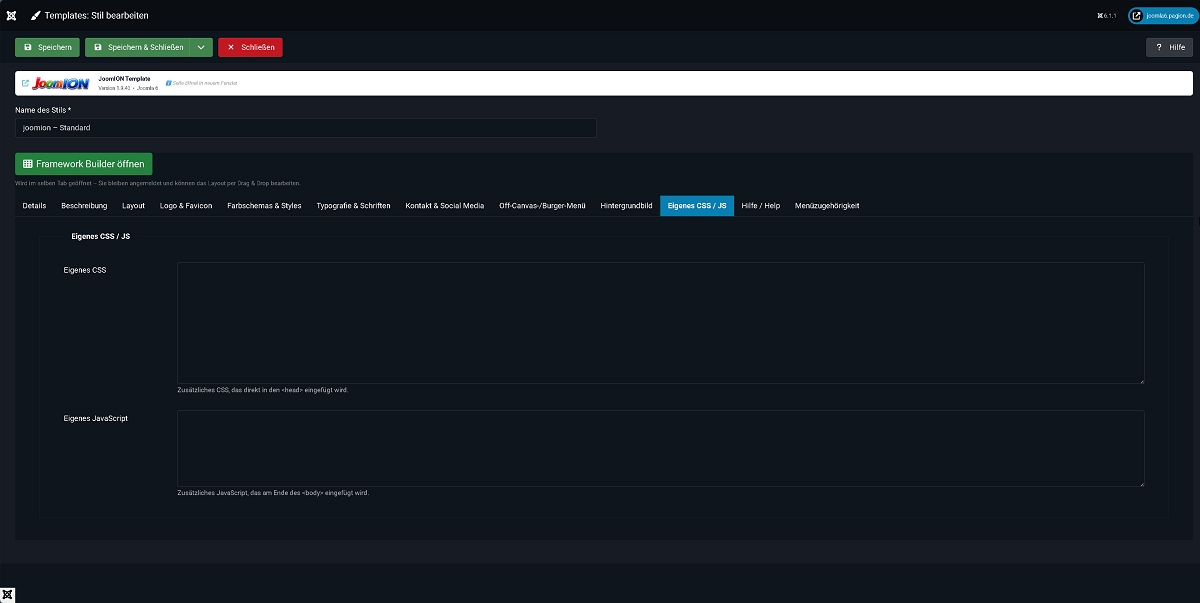Click the Joomla version 6.1.1 indicator
This screenshot has height=603, width=1200.
pyautogui.click(x=1106, y=16)
